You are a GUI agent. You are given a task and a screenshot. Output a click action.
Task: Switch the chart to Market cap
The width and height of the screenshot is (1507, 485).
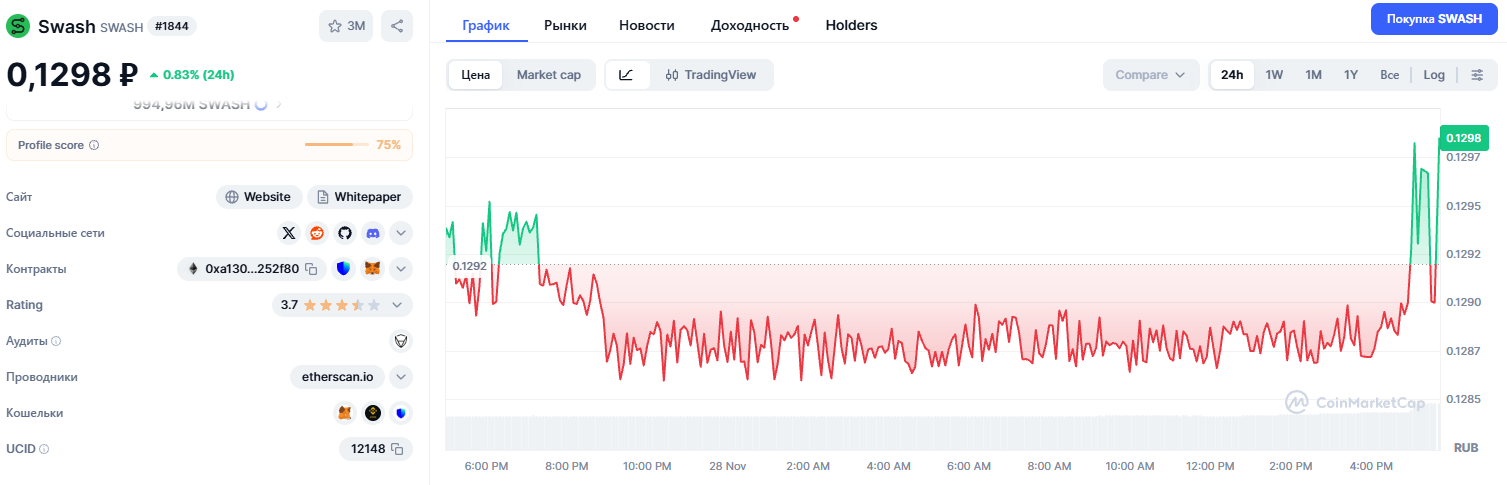click(548, 75)
